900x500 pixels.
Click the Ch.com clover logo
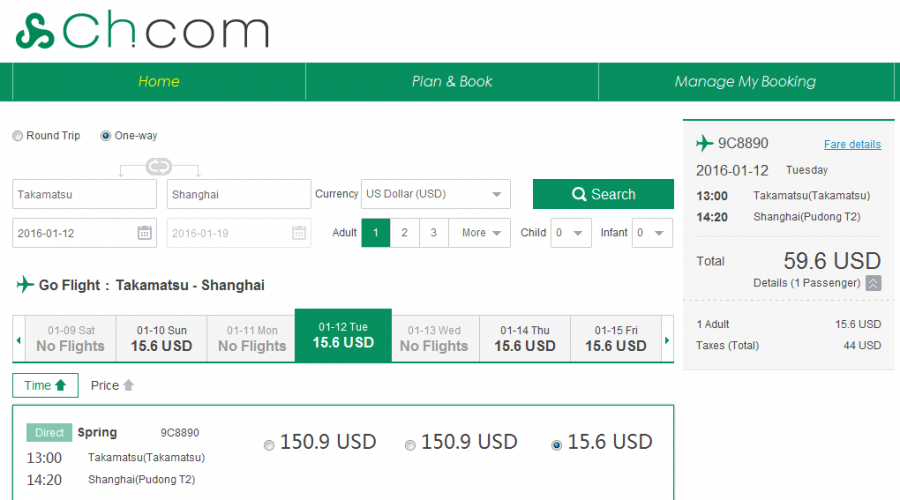click(x=36, y=31)
